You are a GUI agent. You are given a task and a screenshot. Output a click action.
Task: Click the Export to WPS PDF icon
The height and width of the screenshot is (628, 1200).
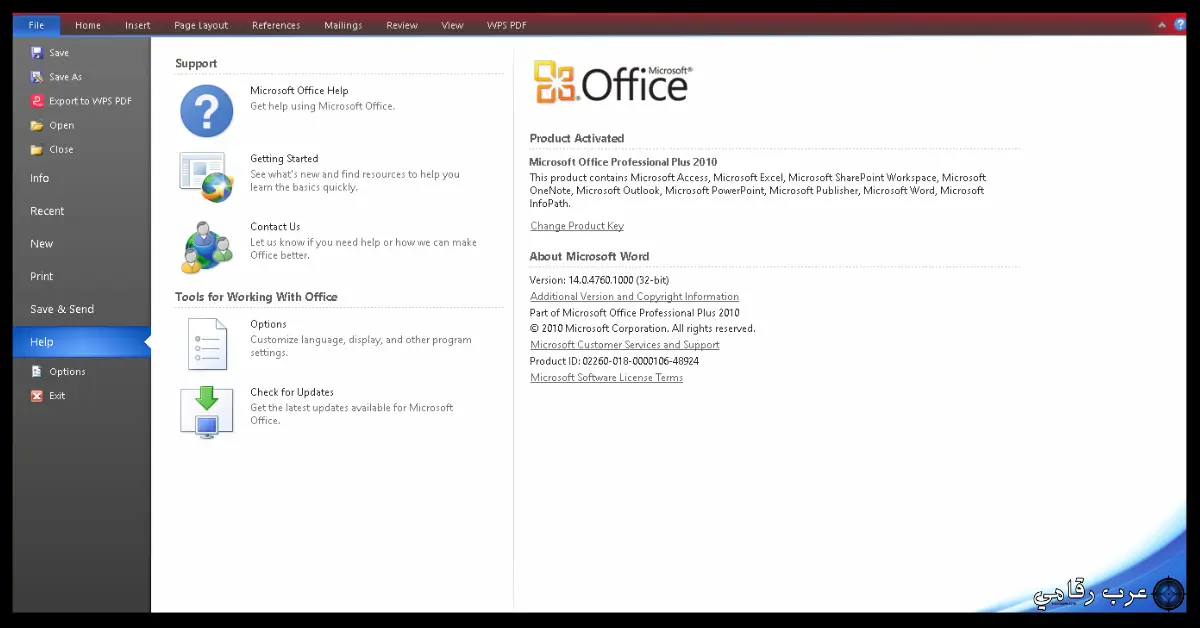click(x=37, y=101)
